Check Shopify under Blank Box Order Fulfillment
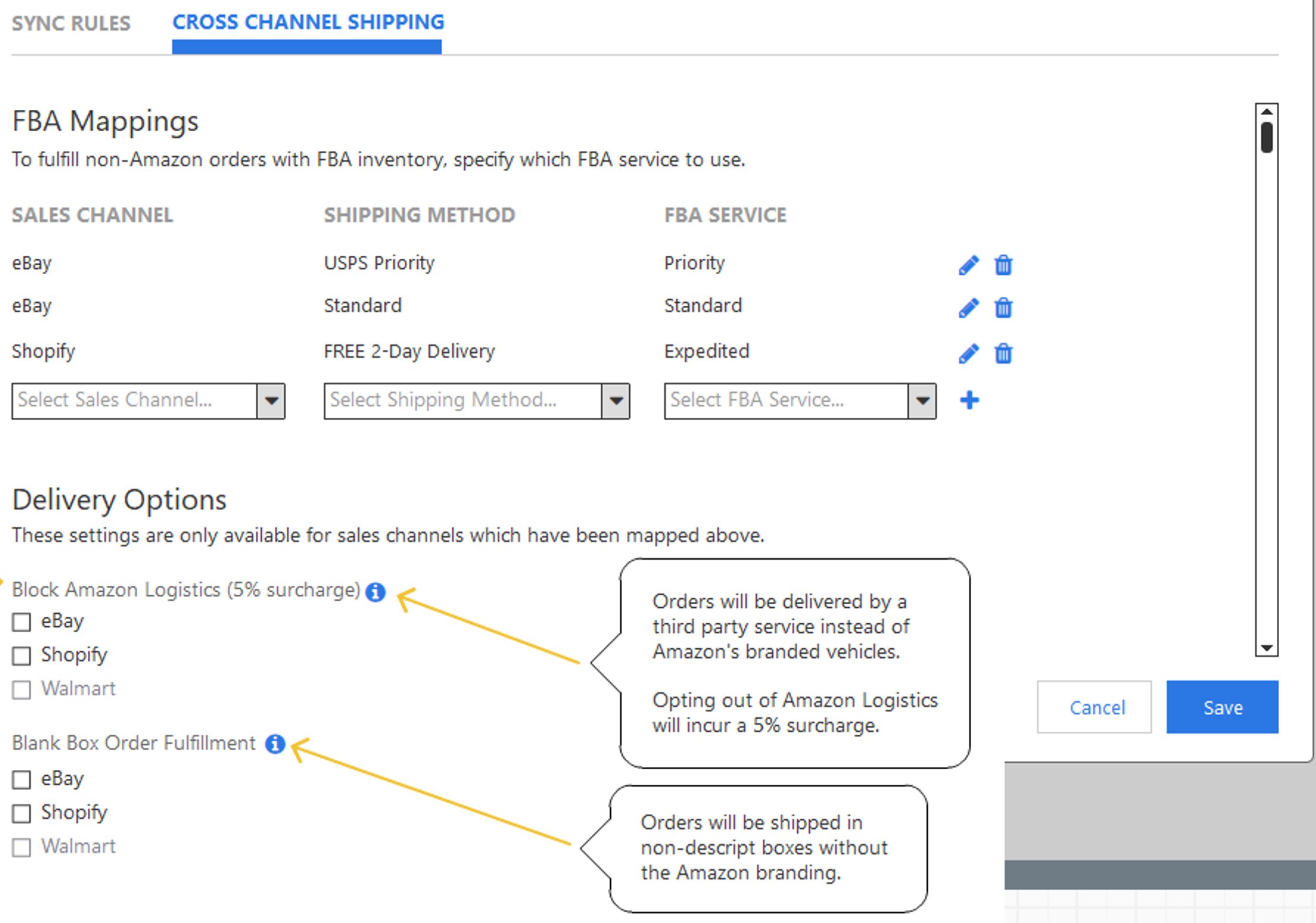Viewport: 1316px width, 923px height. tap(21, 813)
